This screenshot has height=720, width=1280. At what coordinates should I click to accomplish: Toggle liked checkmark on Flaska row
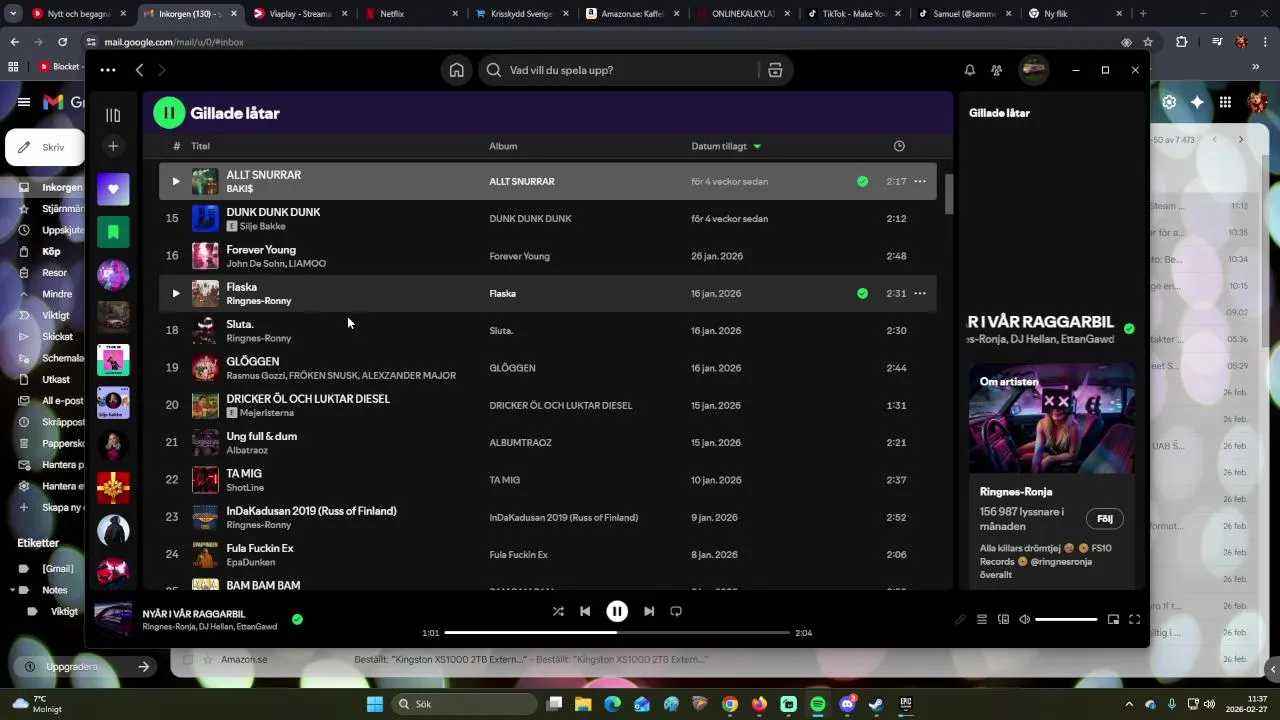point(862,293)
